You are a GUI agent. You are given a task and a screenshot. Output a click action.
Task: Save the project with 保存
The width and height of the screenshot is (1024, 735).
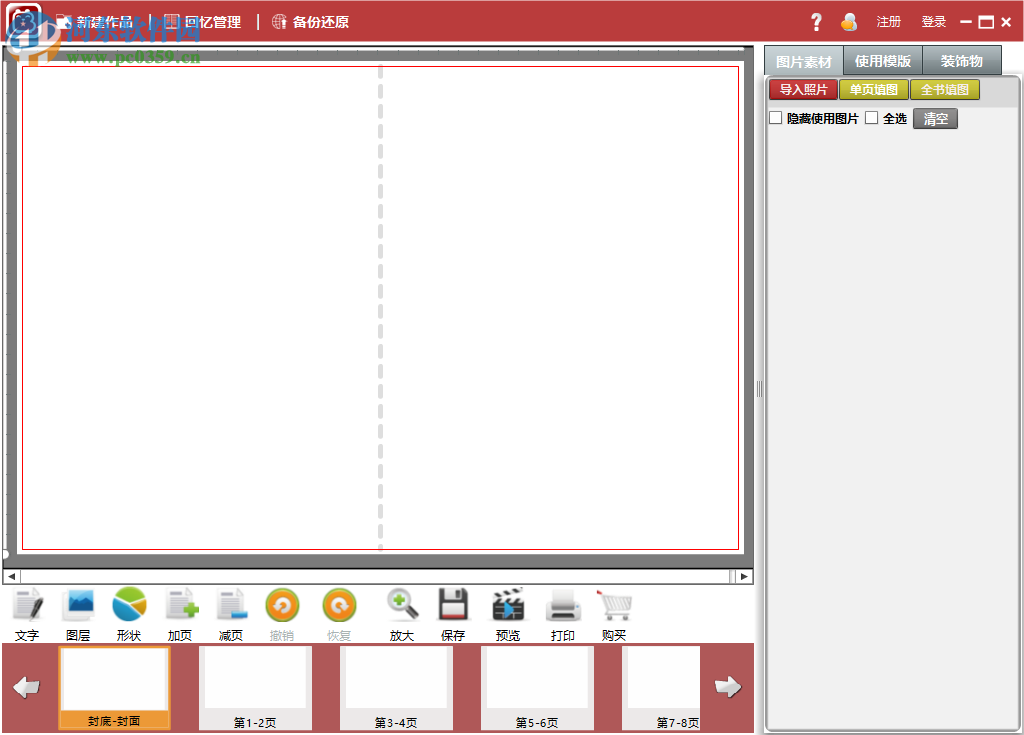coord(453,614)
